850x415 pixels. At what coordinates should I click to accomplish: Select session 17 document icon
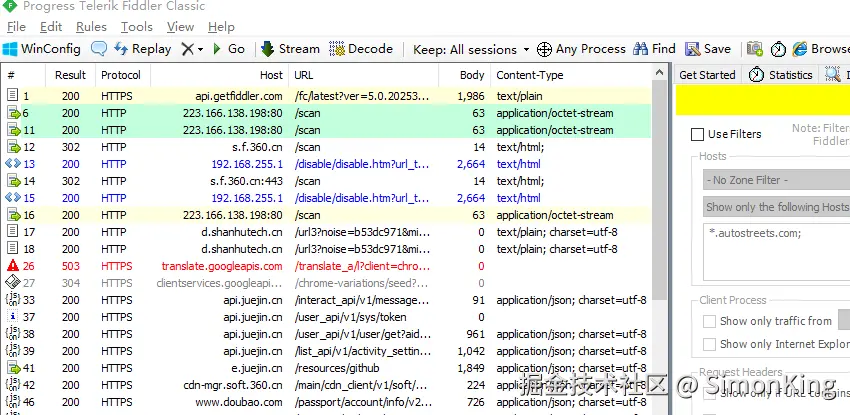pos(12,232)
